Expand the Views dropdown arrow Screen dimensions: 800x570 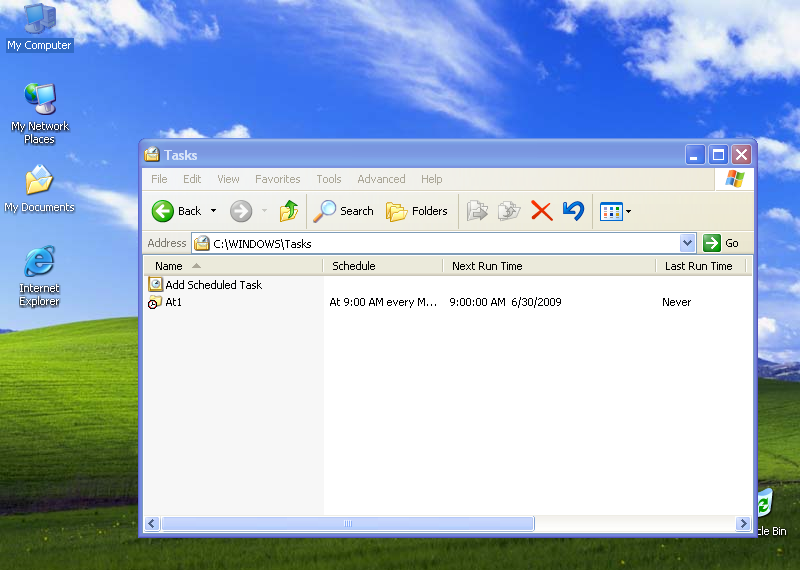pyautogui.click(x=629, y=211)
